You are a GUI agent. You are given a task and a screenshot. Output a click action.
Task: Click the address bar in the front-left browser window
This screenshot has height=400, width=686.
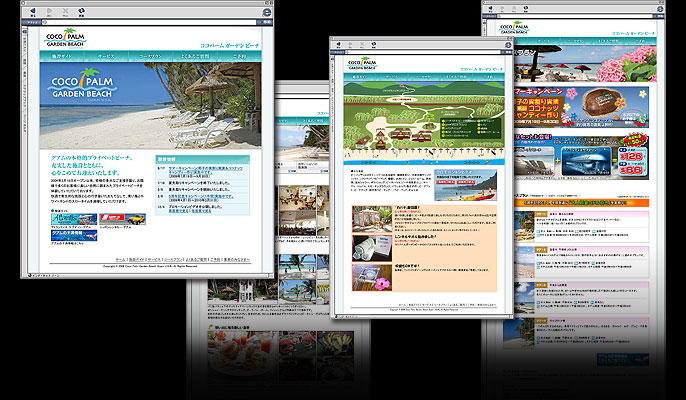[x=150, y=22]
